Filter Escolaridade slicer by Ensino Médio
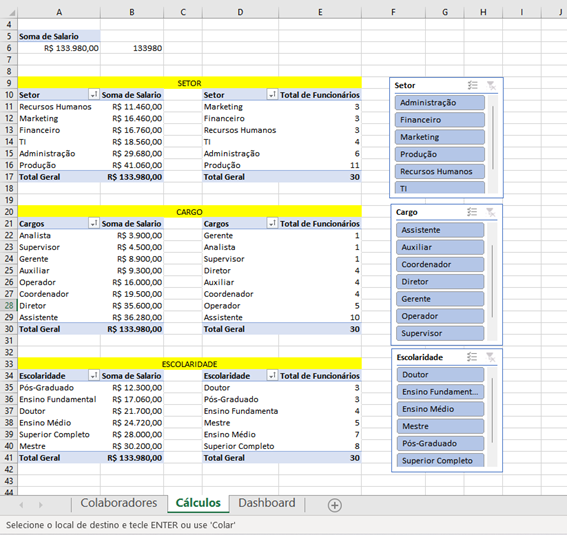 tap(440, 409)
